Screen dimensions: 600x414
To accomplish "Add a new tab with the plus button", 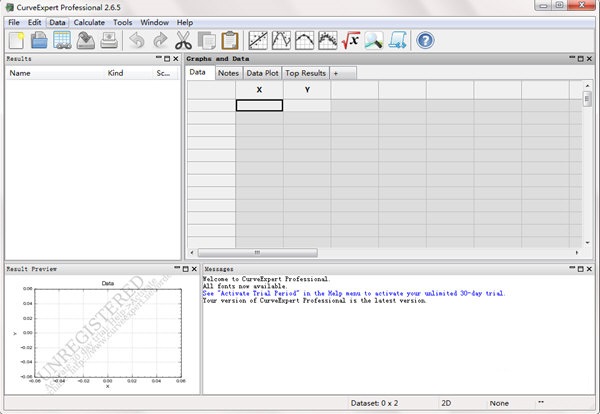I will pos(336,73).
